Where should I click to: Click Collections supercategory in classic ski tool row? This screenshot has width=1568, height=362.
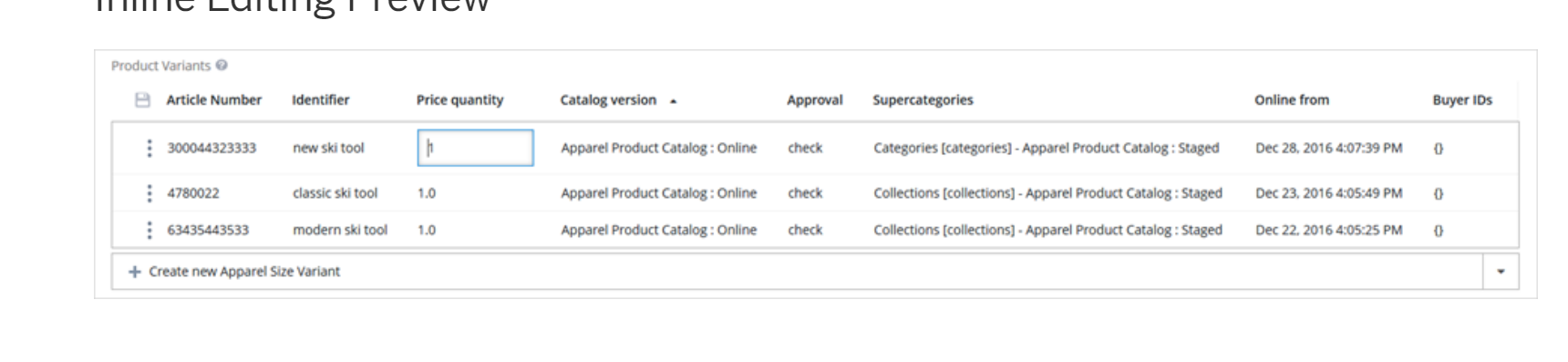click(1047, 193)
